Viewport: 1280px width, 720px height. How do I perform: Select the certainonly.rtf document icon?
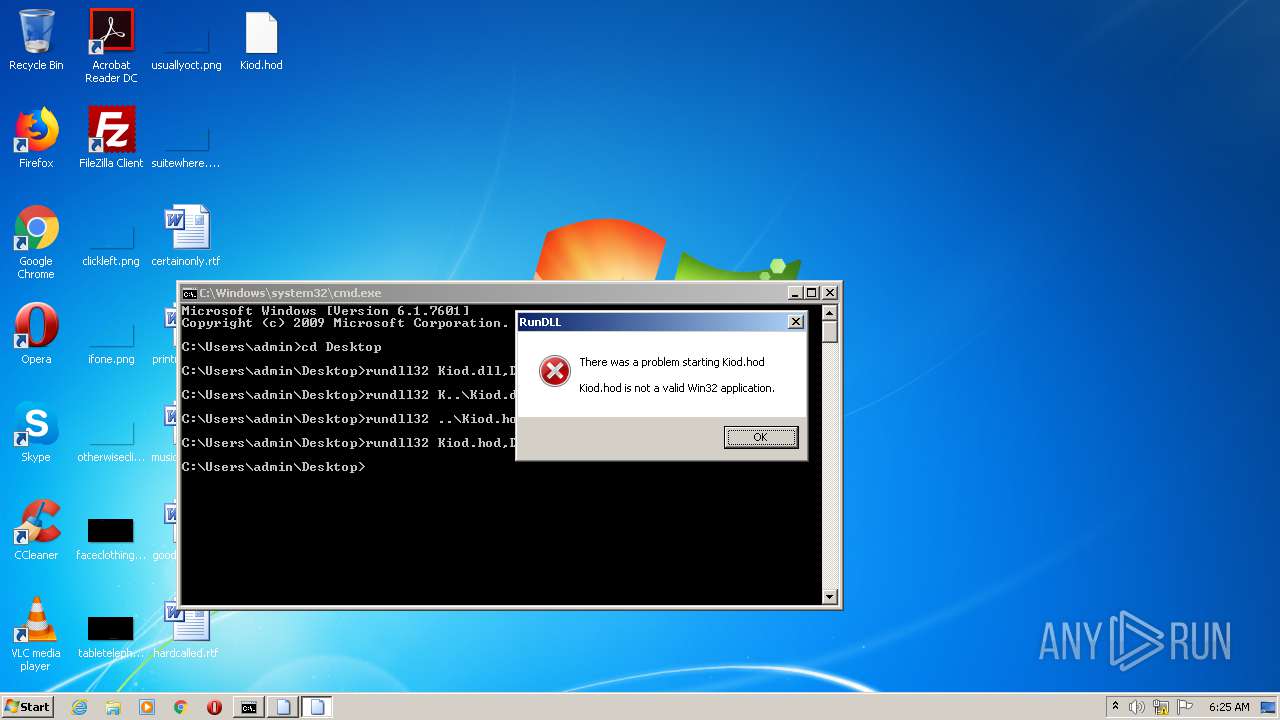186,237
